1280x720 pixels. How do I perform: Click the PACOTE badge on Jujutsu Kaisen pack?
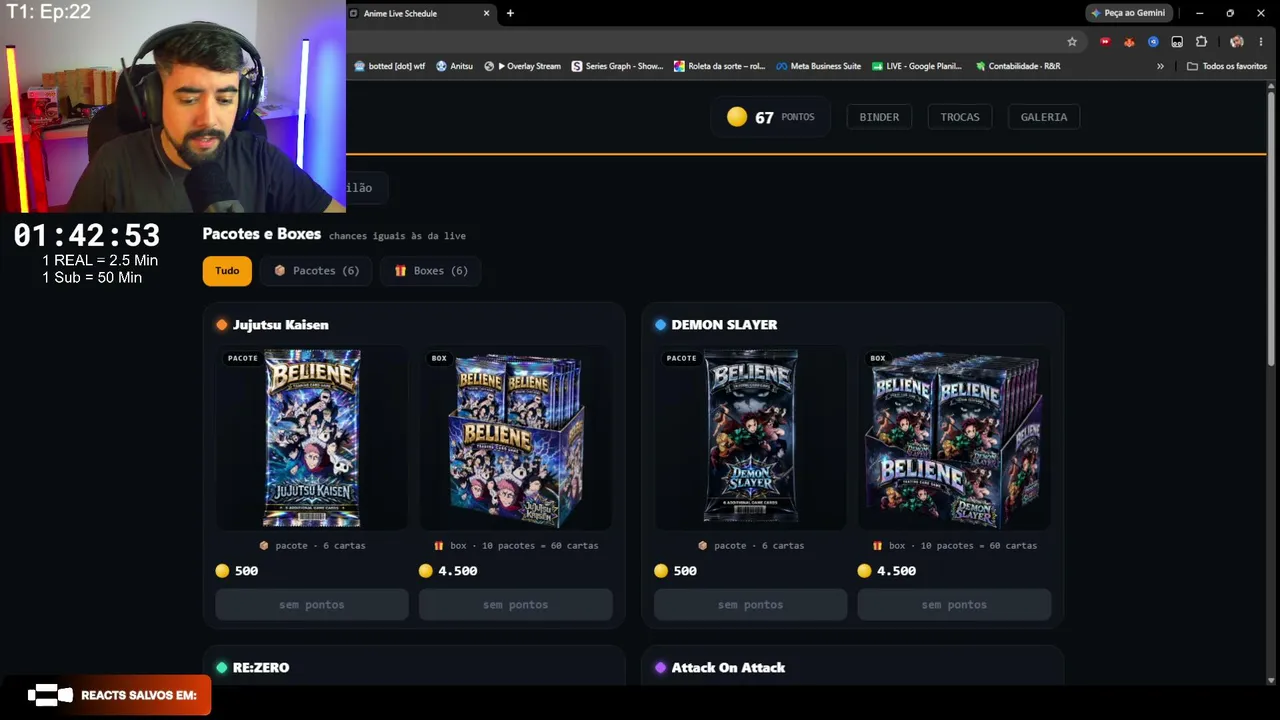[243, 358]
